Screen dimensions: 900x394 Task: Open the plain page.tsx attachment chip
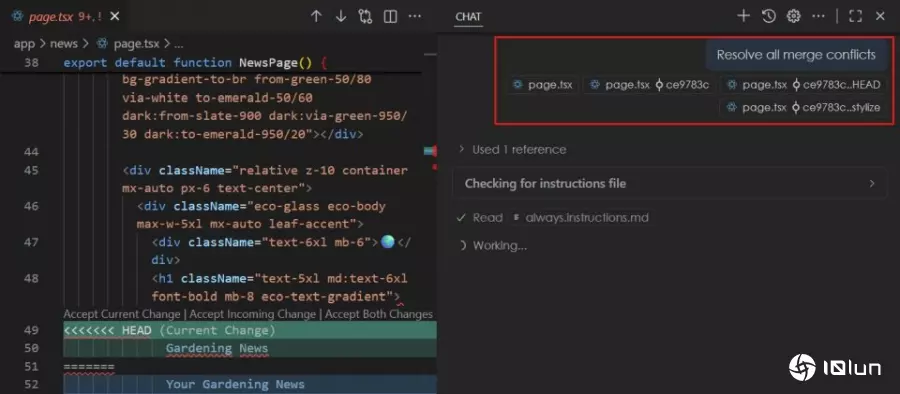(x=544, y=85)
